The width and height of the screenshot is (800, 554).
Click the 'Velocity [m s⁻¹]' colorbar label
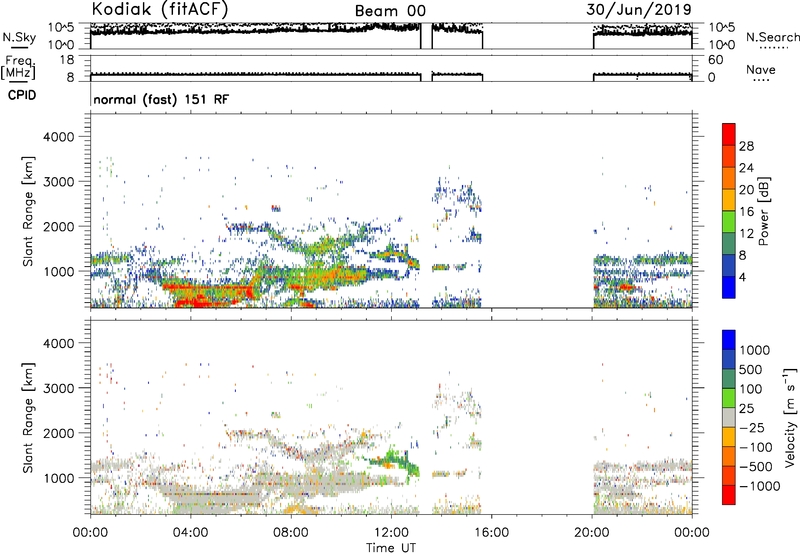pos(790,417)
